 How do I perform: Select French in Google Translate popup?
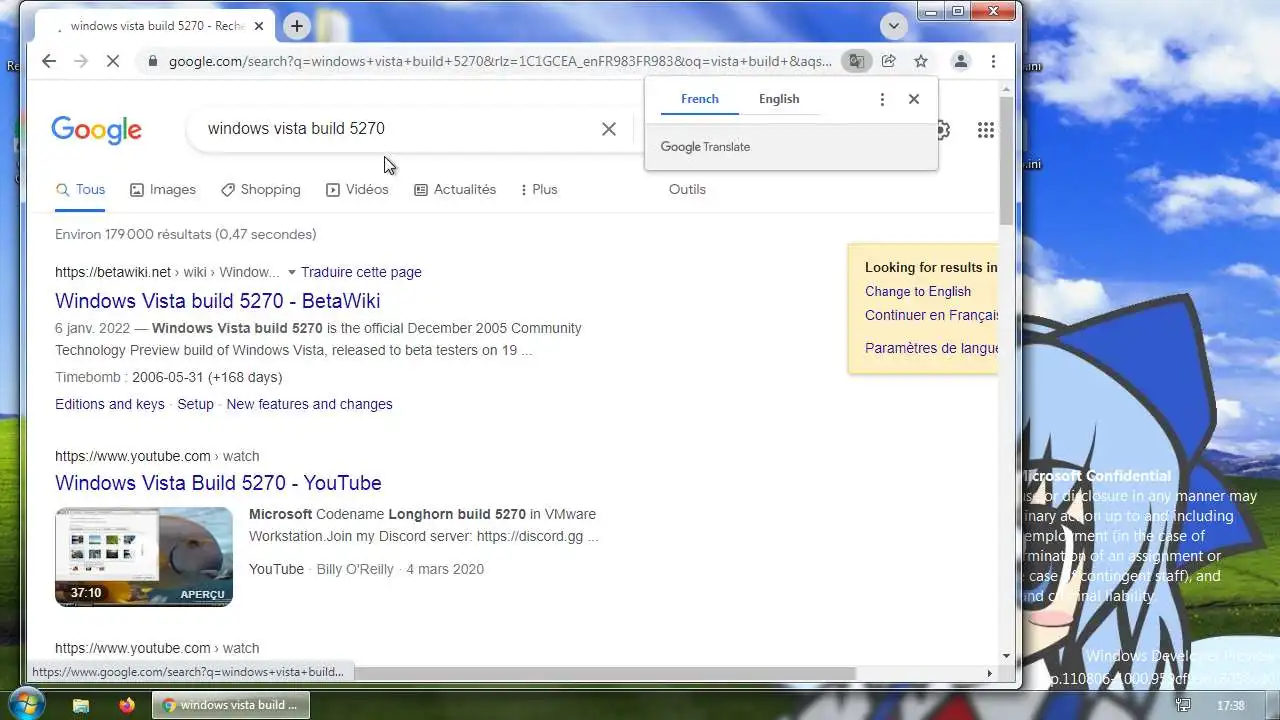pyautogui.click(x=699, y=99)
